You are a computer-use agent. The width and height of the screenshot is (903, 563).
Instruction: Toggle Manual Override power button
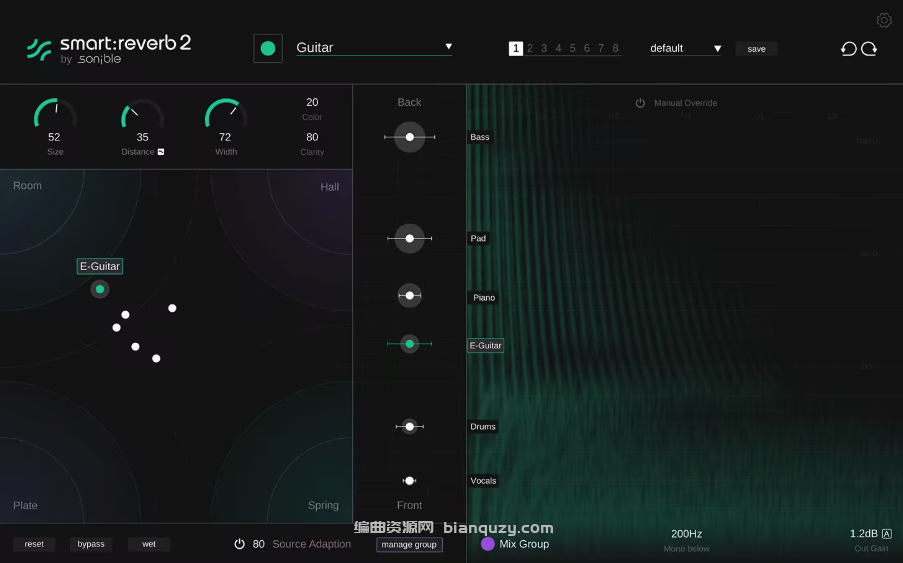[x=640, y=103]
